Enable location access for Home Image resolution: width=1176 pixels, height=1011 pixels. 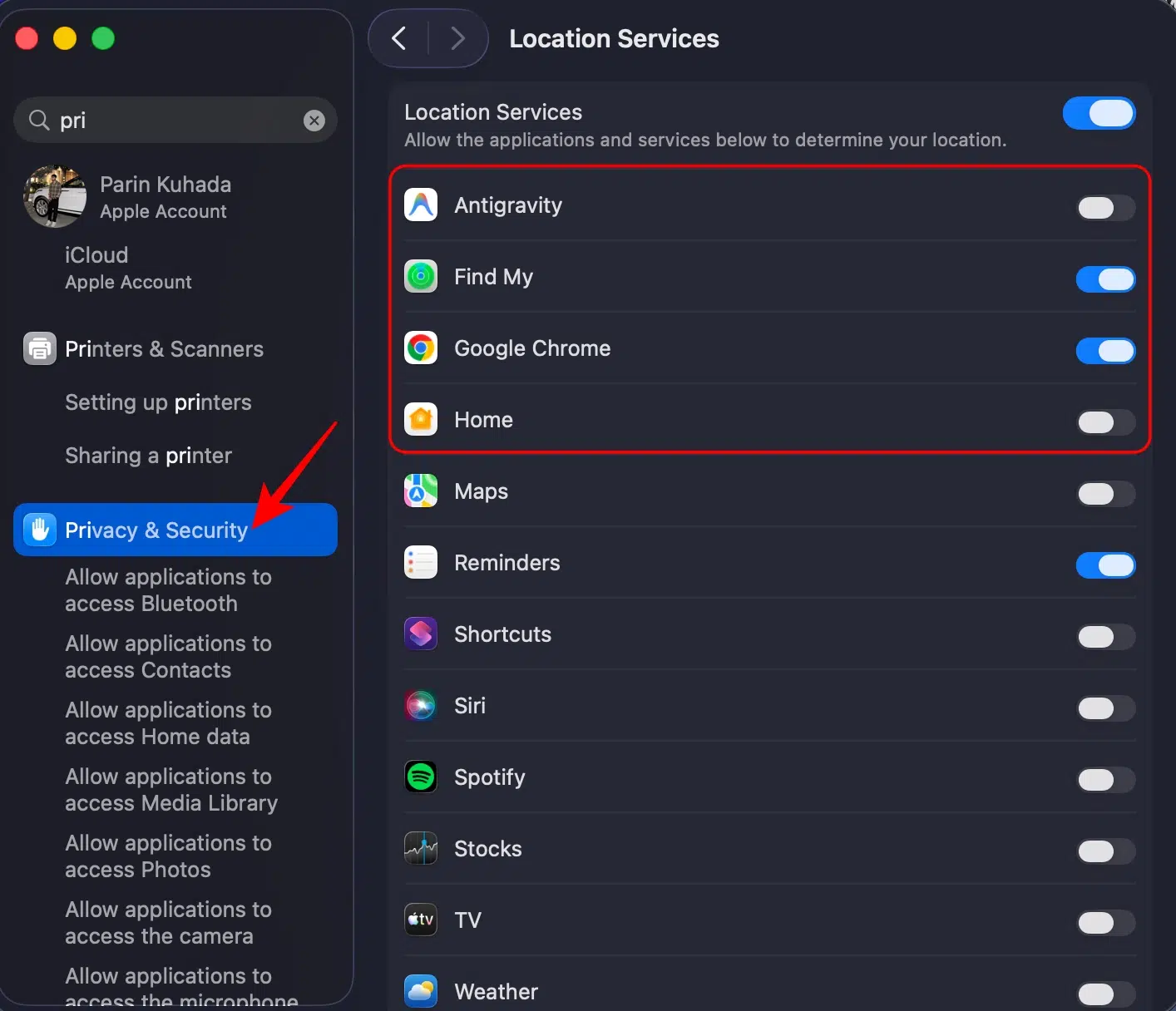coord(1106,422)
